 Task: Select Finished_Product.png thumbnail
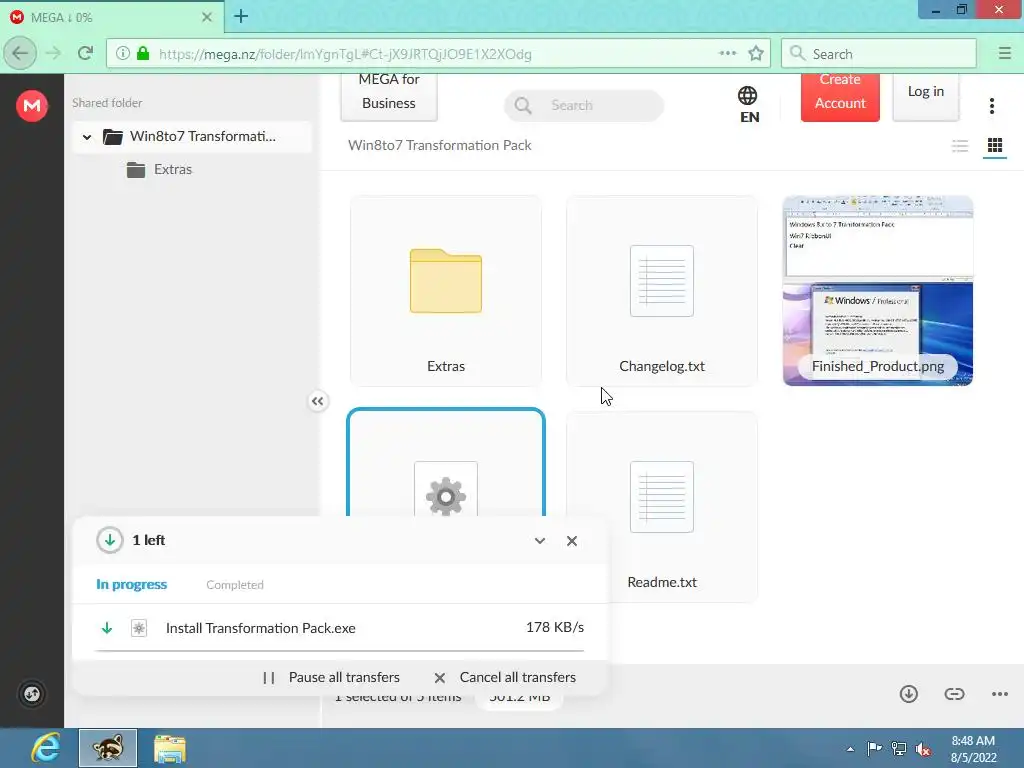pyautogui.click(x=878, y=291)
